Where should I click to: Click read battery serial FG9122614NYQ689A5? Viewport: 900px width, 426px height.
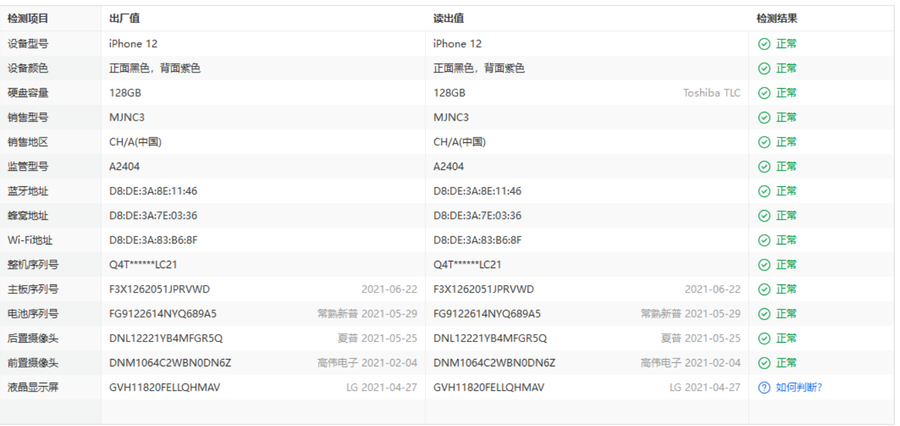(x=487, y=314)
